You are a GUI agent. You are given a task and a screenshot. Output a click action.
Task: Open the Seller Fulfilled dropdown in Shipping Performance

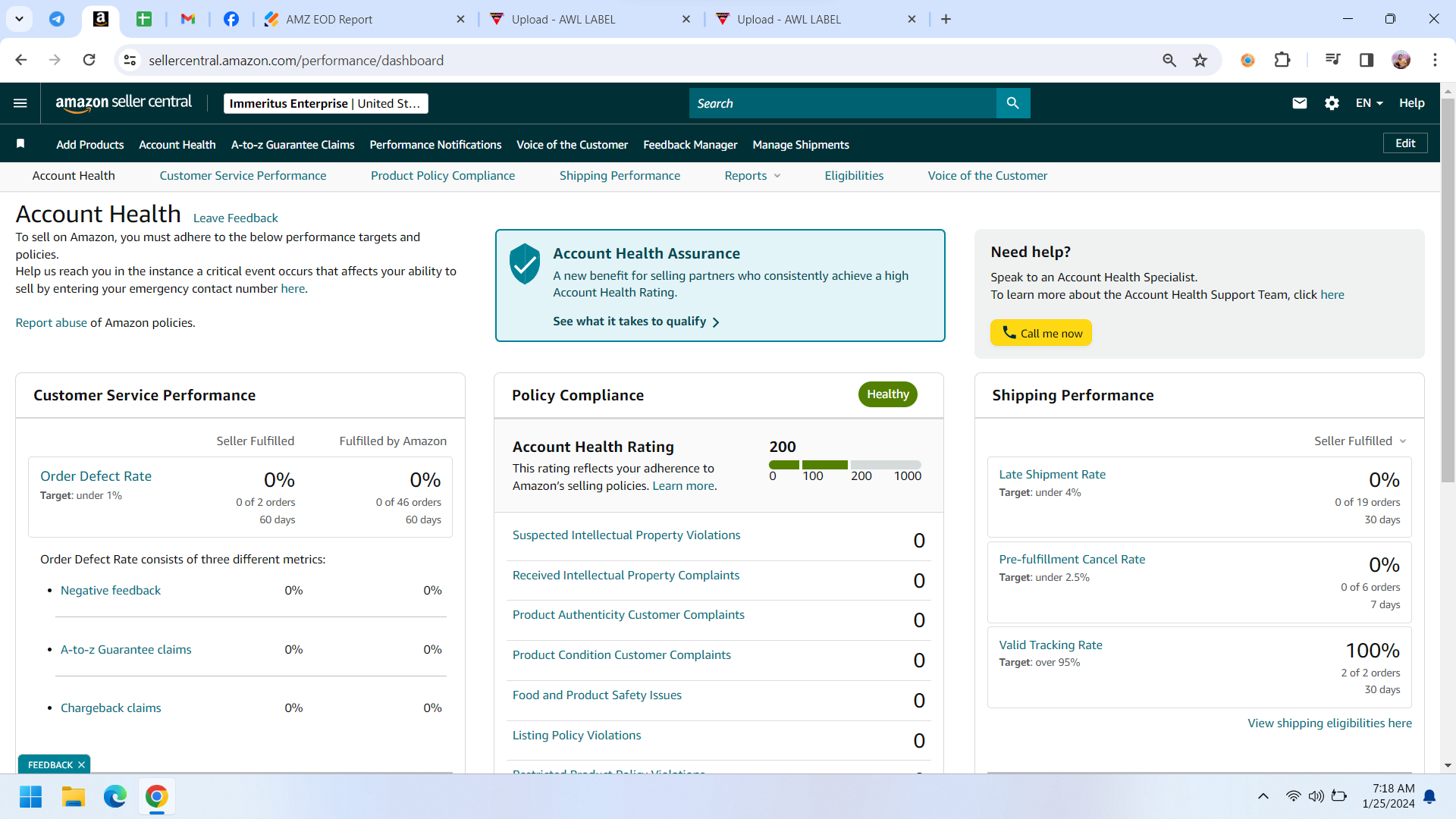[1360, 441]
